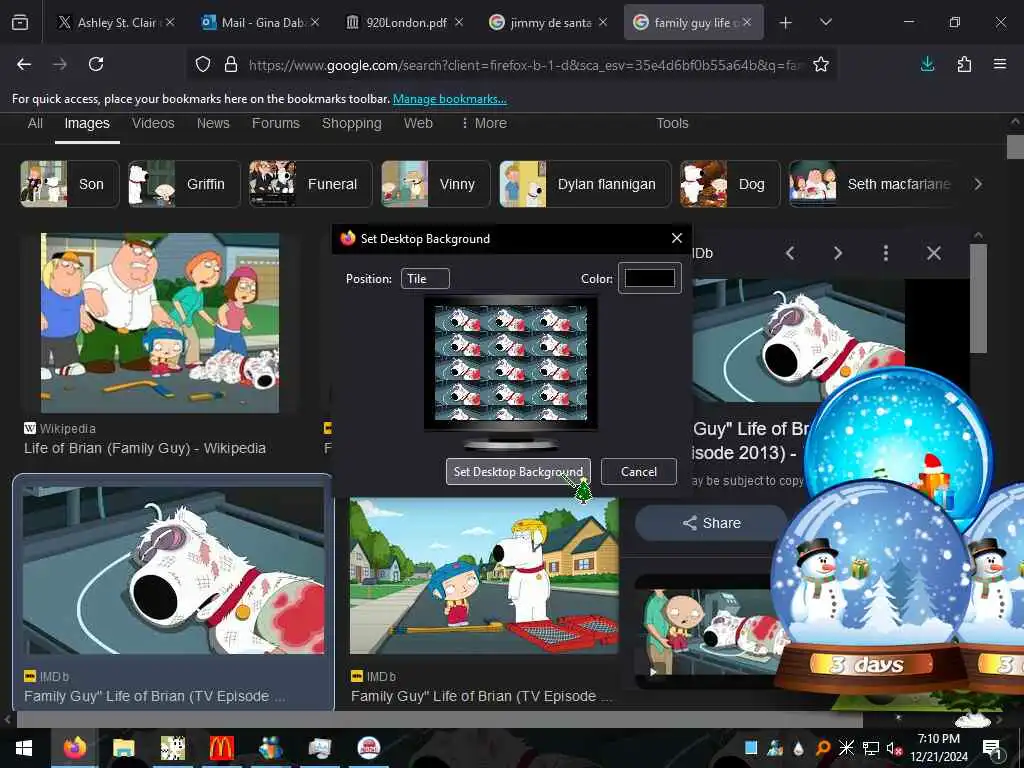This screenshot has height=768, width=1024.
Task: Click the Firefox View icon in tab bar
Action: [20, 23]
